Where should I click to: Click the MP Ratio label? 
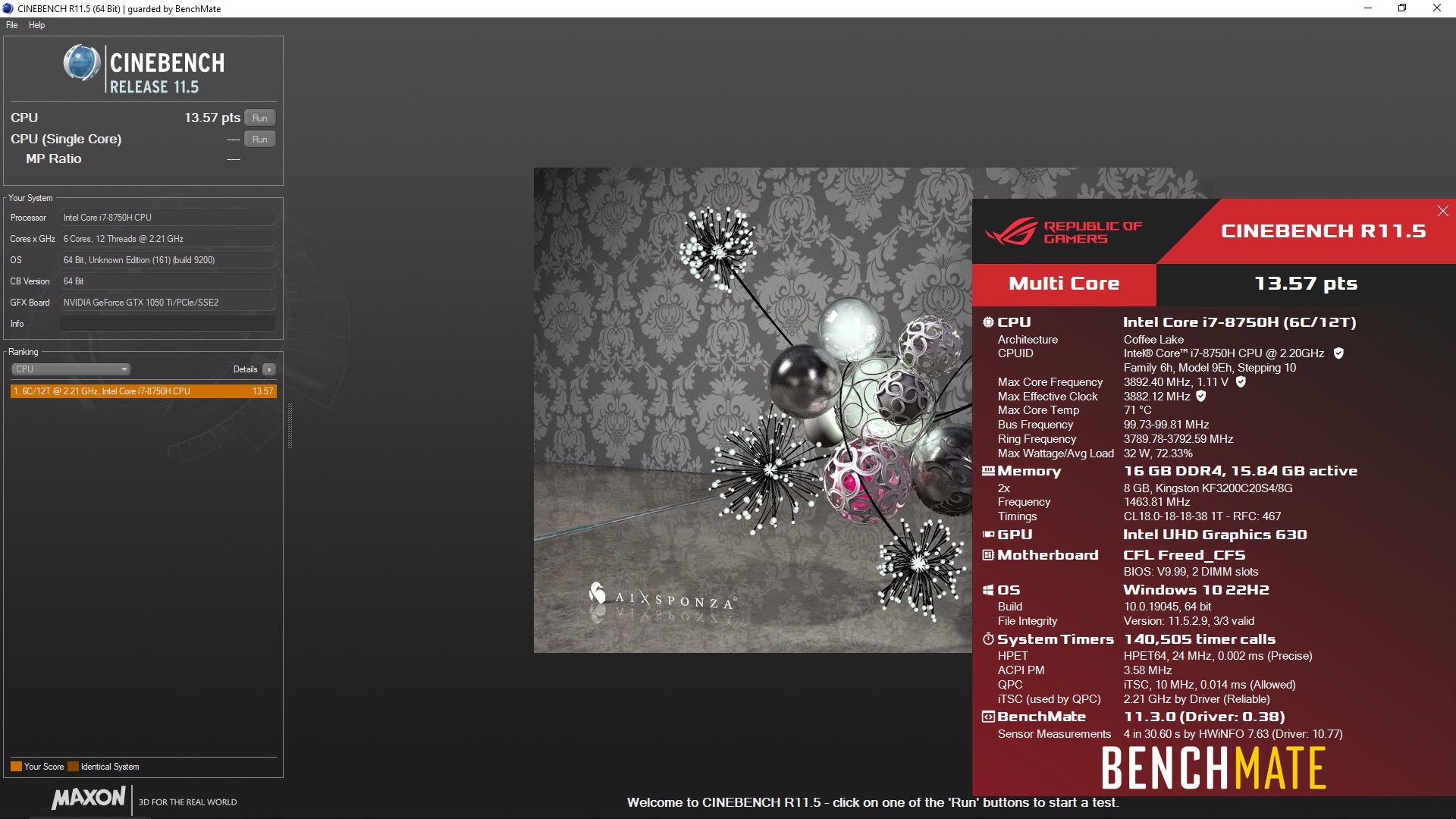click(53, 158)
